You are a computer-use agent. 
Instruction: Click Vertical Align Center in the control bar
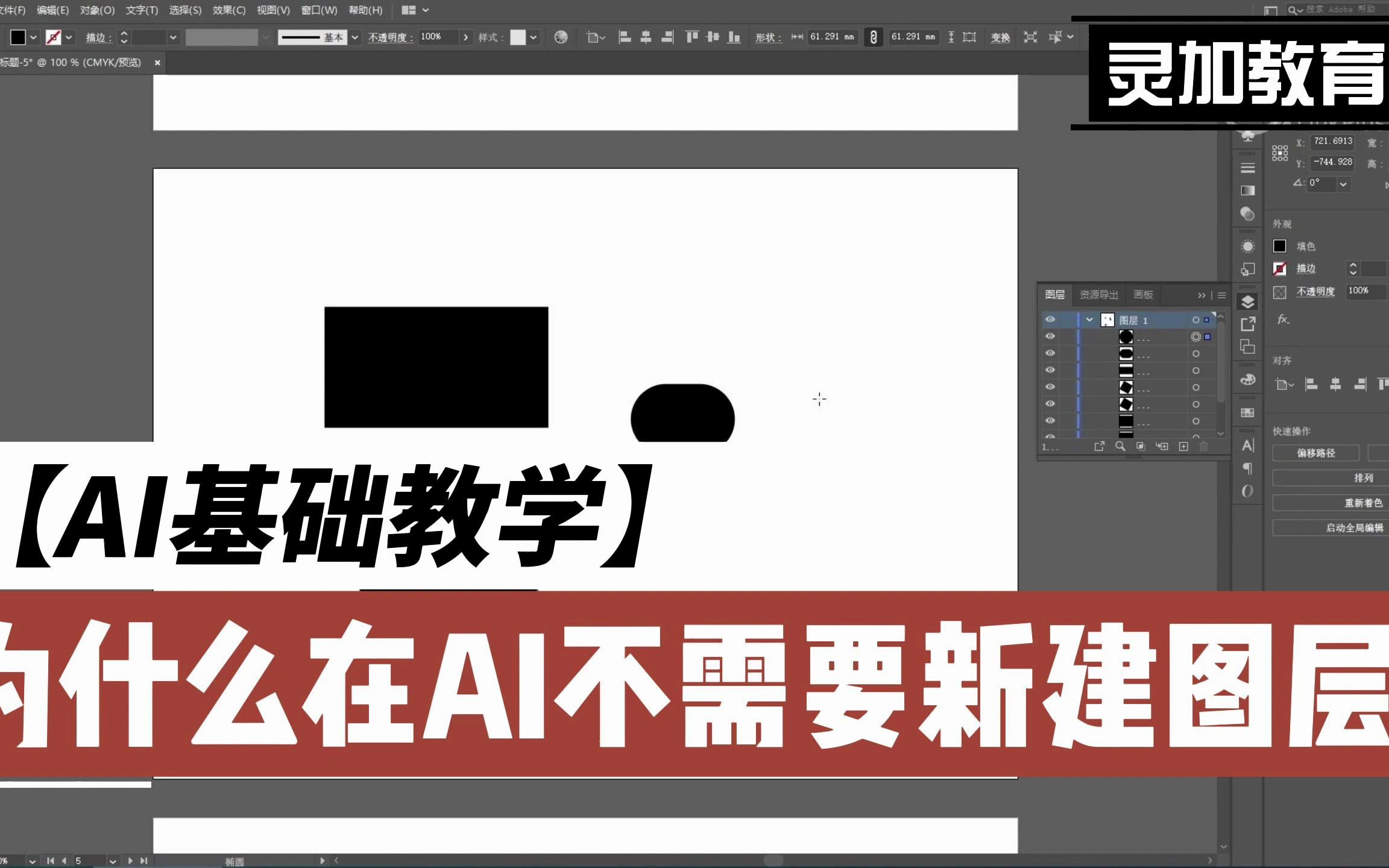(x=713, y=37)
